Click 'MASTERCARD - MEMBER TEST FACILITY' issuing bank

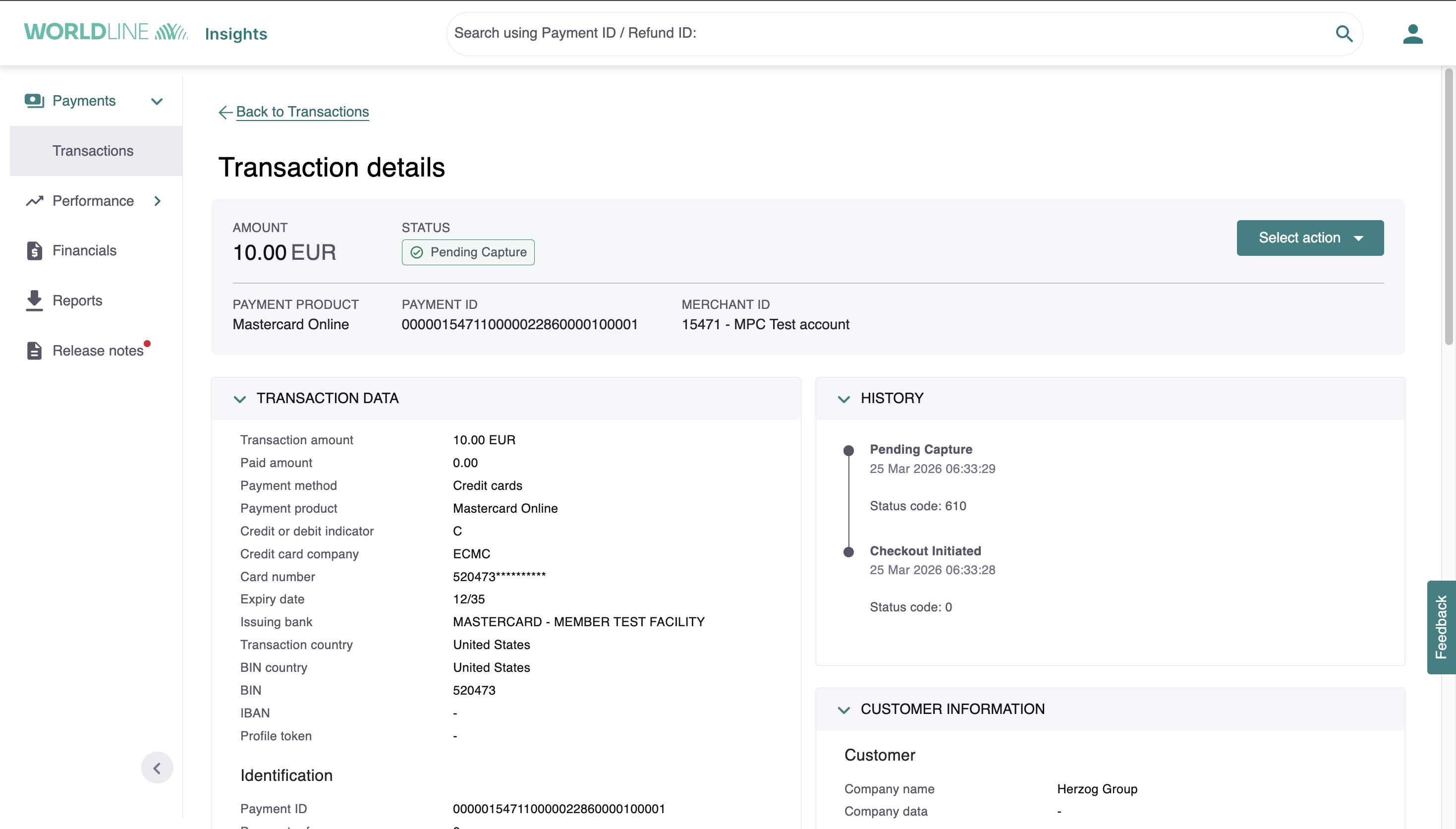[x=579, y=622]
